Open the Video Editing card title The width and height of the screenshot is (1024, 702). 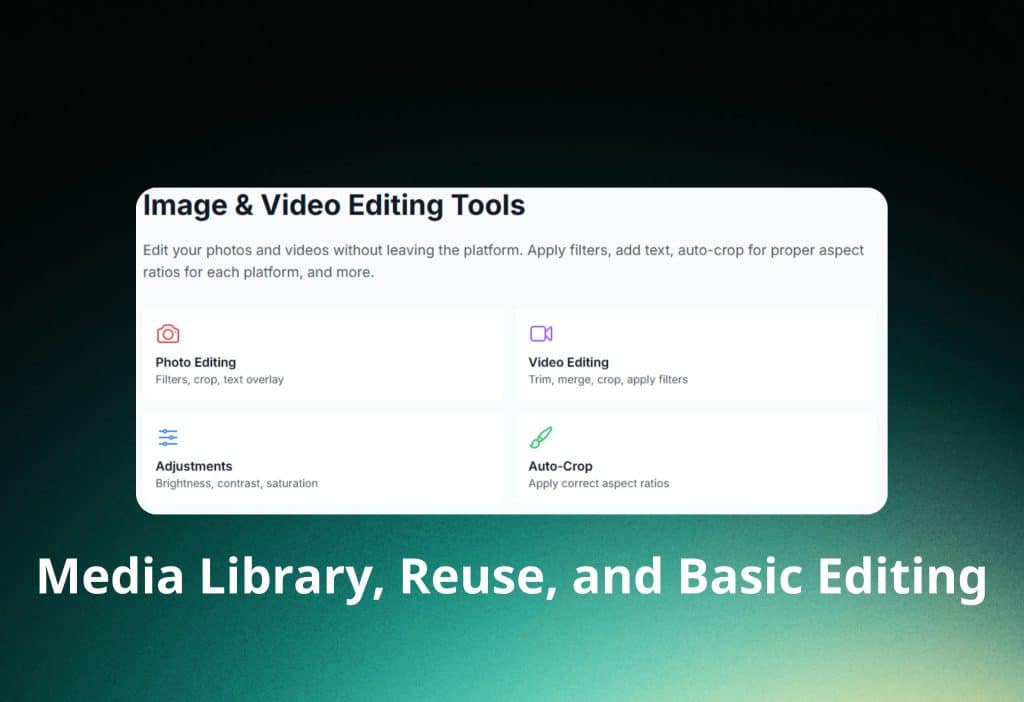point(568,362)
